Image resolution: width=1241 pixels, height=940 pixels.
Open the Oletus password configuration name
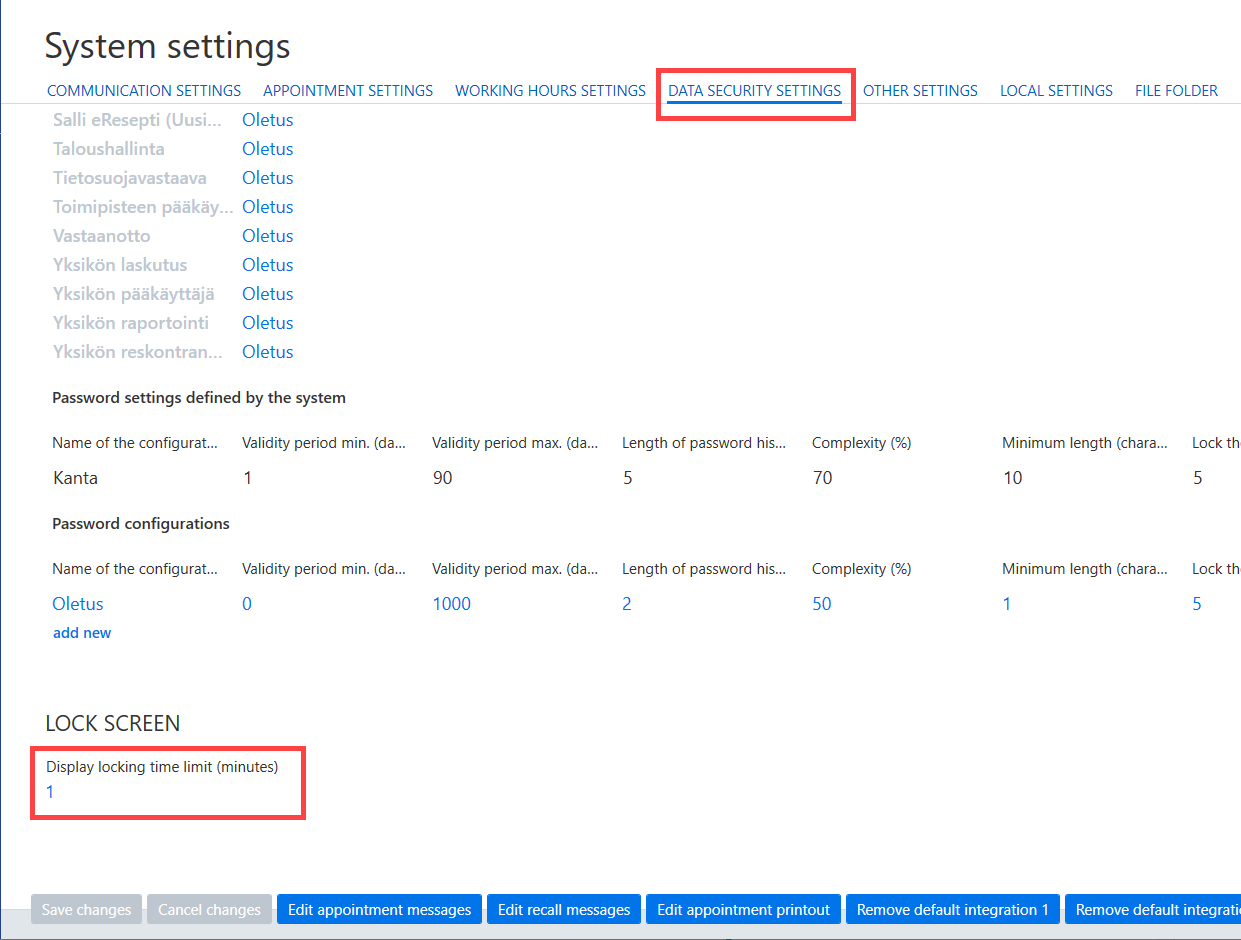tap(78, 604)
